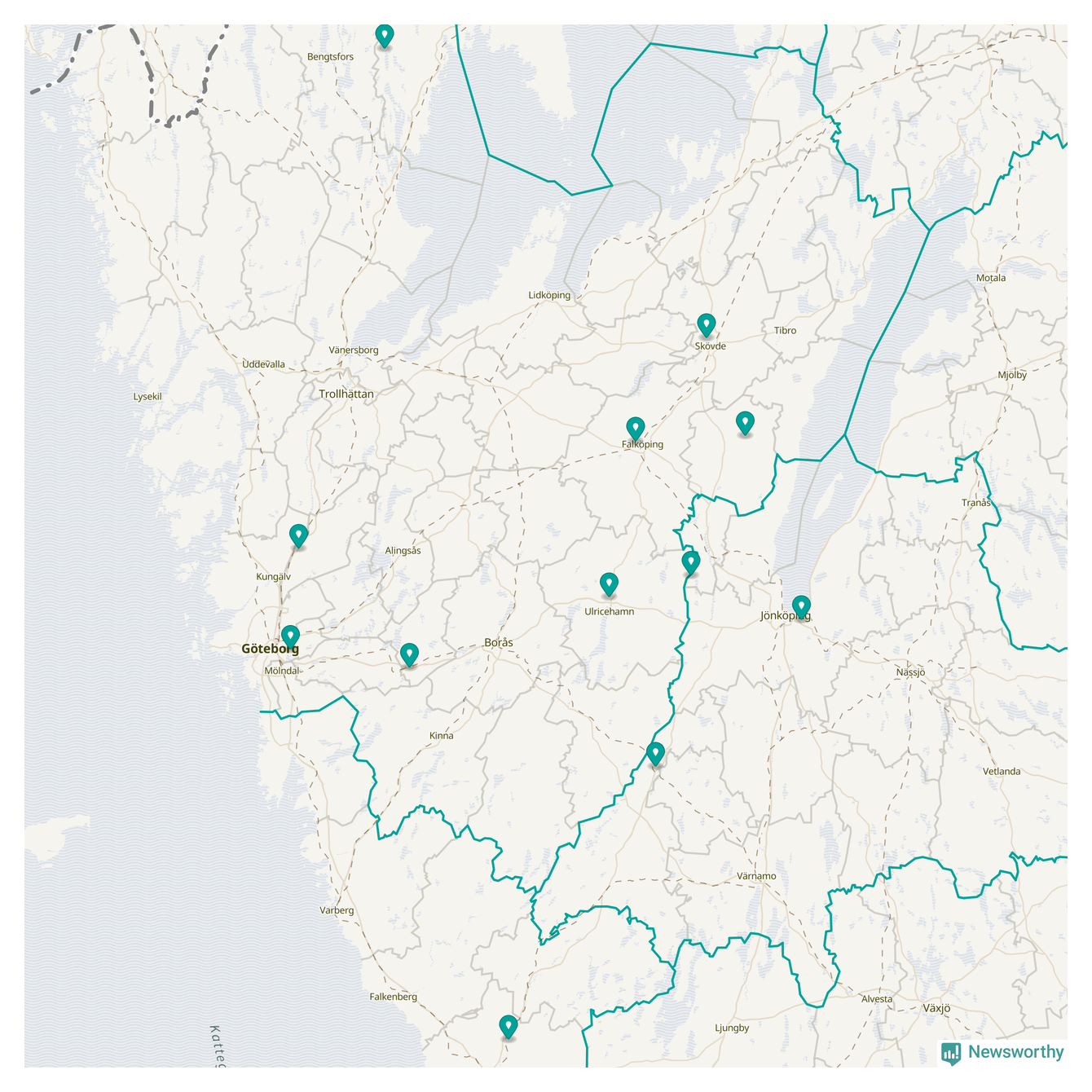1092x1092 pixels.
Task: Click the Varberg town label
Action: coord(337,910)
